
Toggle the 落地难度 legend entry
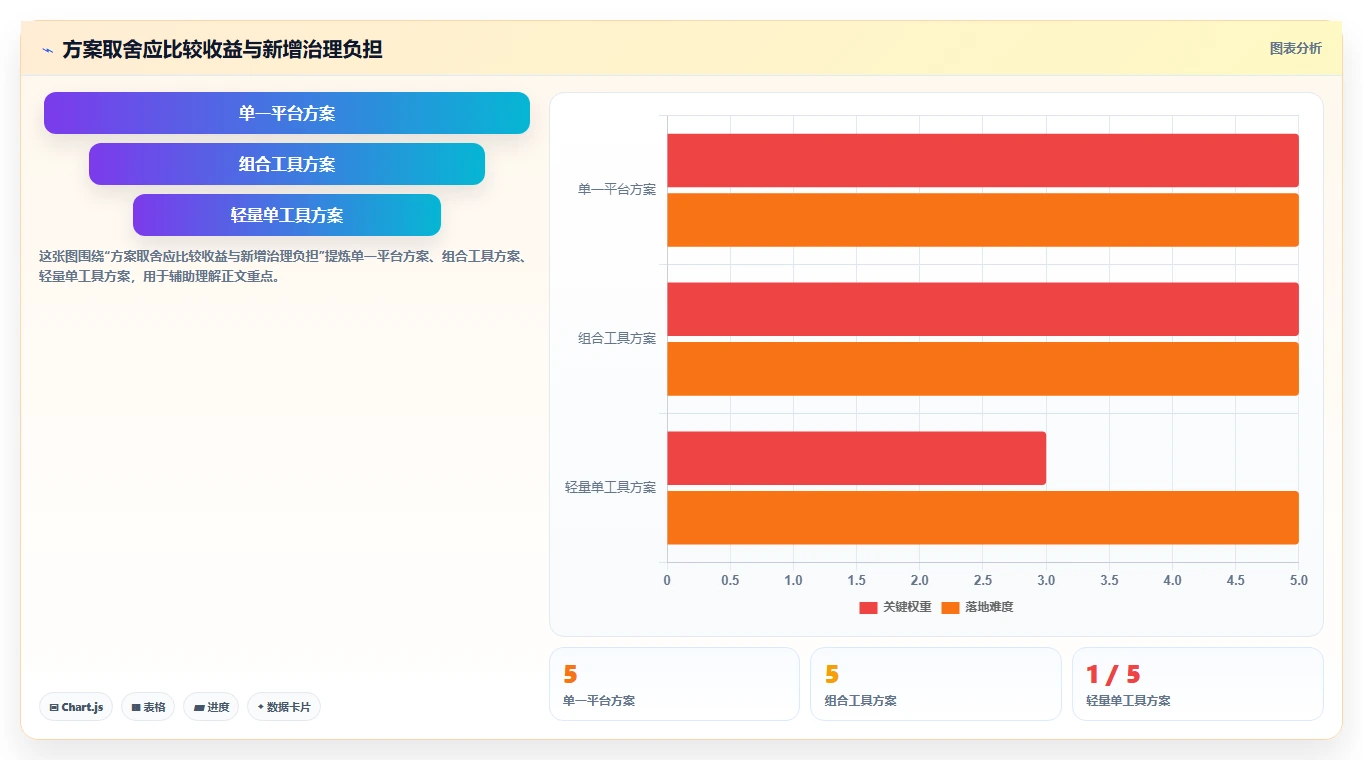pyautogui.click(x=977, y=607)
